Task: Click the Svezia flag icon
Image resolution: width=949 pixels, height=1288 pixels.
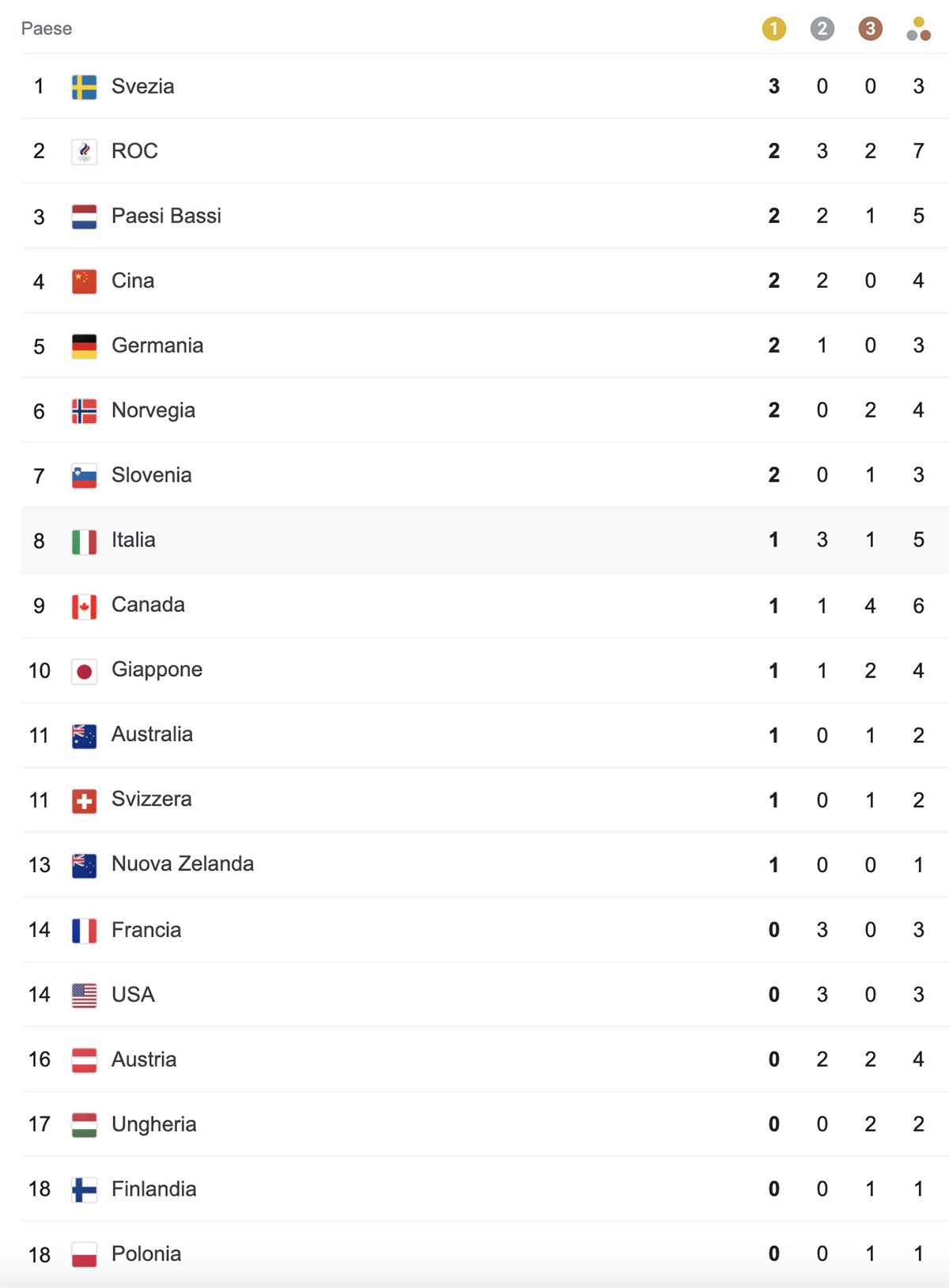Action: coord(85,87)
